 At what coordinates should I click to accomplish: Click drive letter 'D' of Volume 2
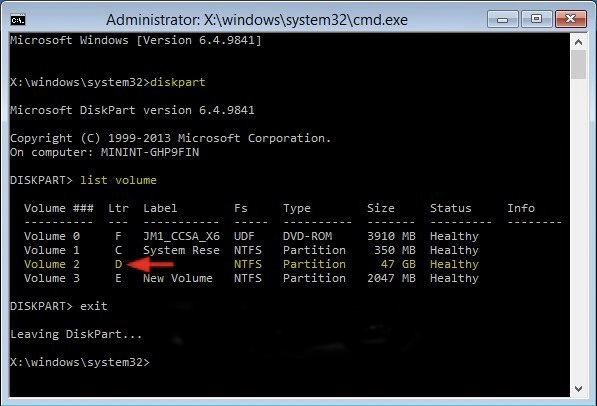[118, 264]
